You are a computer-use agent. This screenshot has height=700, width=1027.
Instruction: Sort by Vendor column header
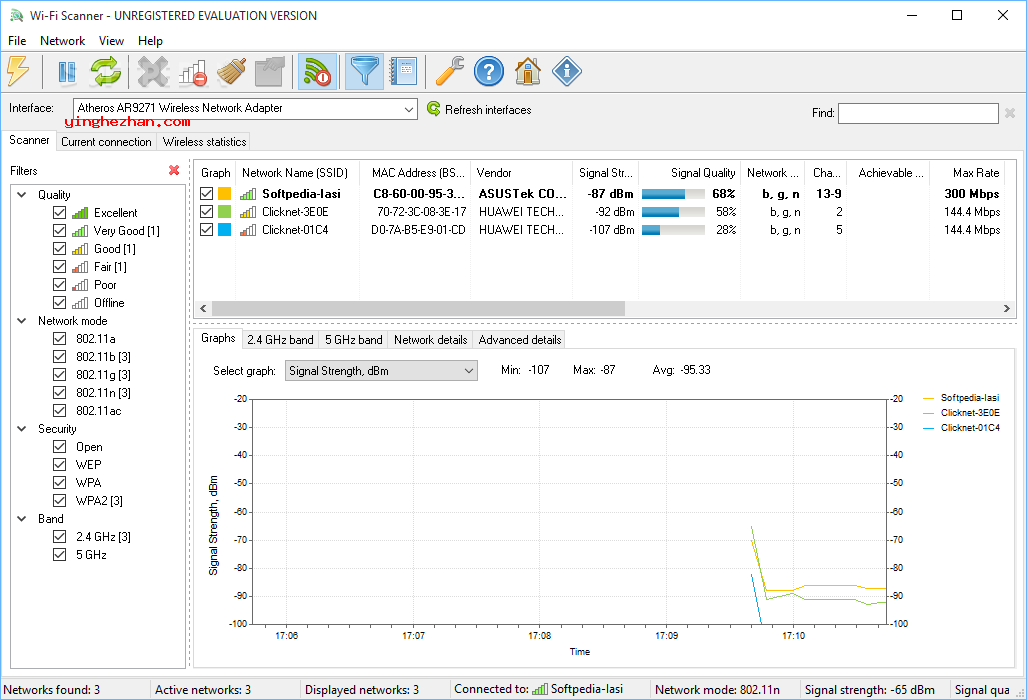tap(521, 173)
